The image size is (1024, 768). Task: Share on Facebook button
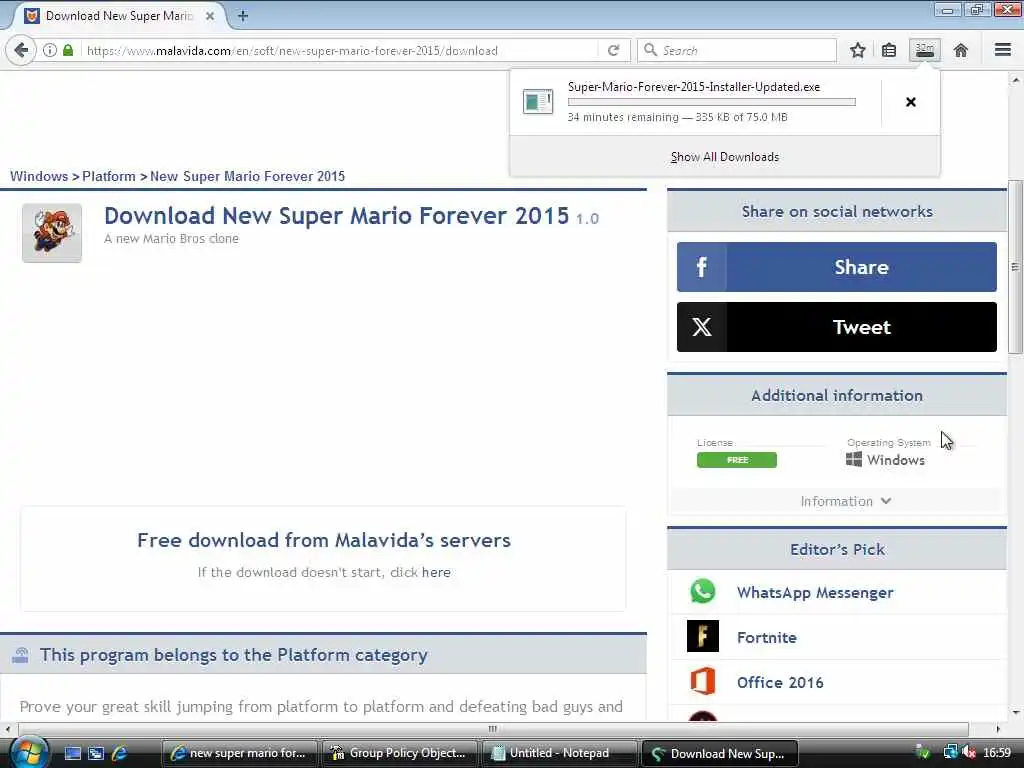tap(837, 267)
